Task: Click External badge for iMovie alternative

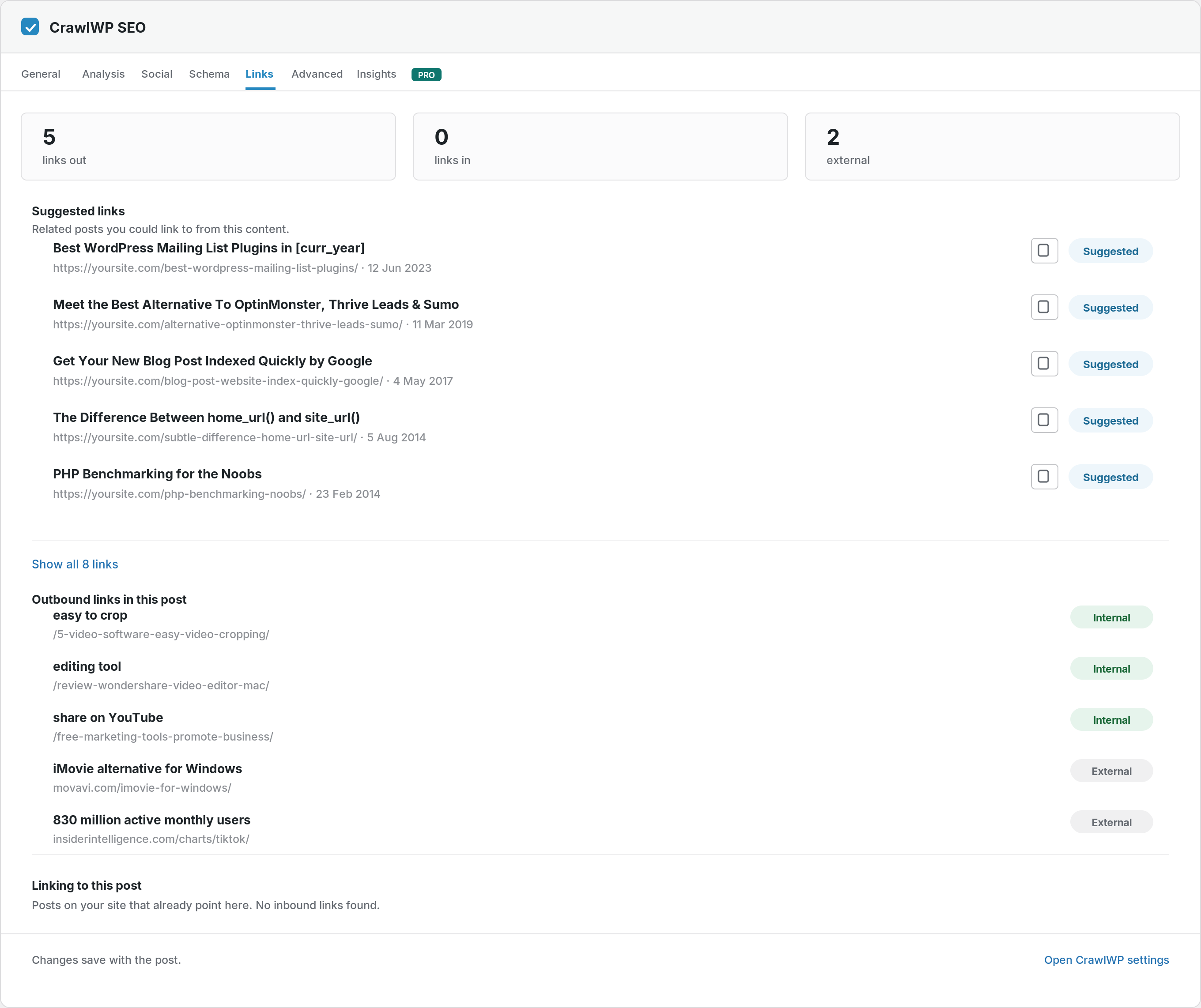Action: click(1111, 771)
